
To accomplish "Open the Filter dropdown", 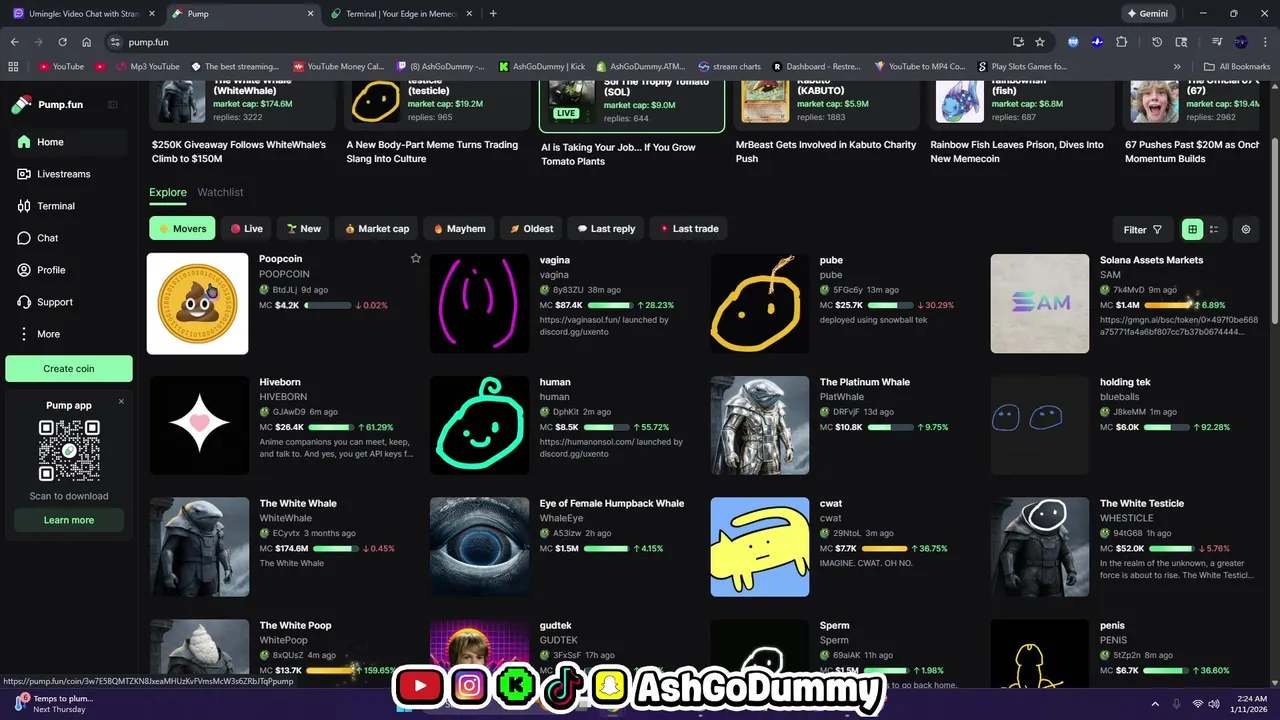I will pyautogui.click(x=1142, y=230).
